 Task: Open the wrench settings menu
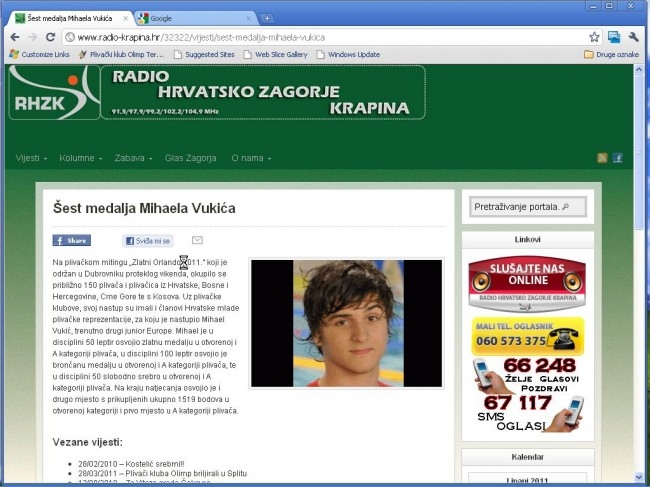633,37
